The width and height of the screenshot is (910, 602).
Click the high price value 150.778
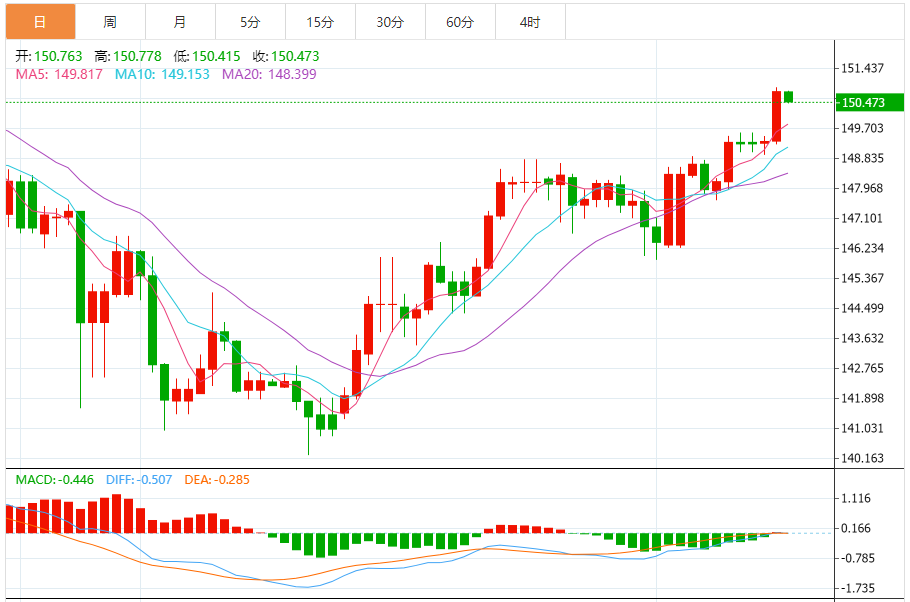pos(137,56)
